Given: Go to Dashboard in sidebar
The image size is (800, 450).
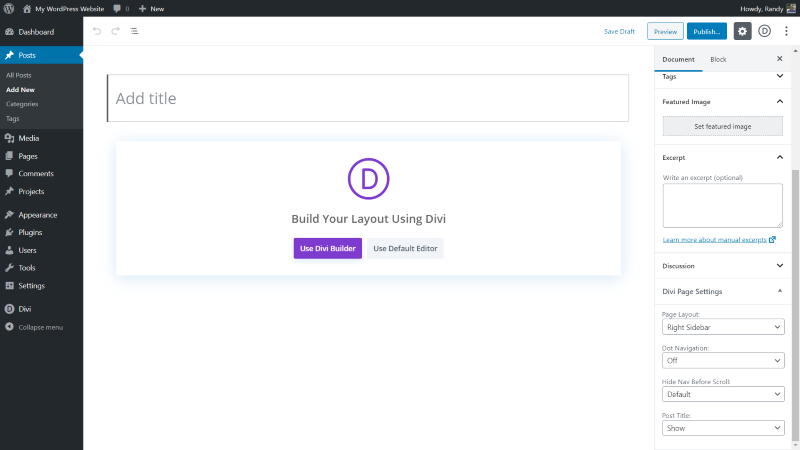Looking at the screenshot, I should pyautogui.click(x=41, y=32).
